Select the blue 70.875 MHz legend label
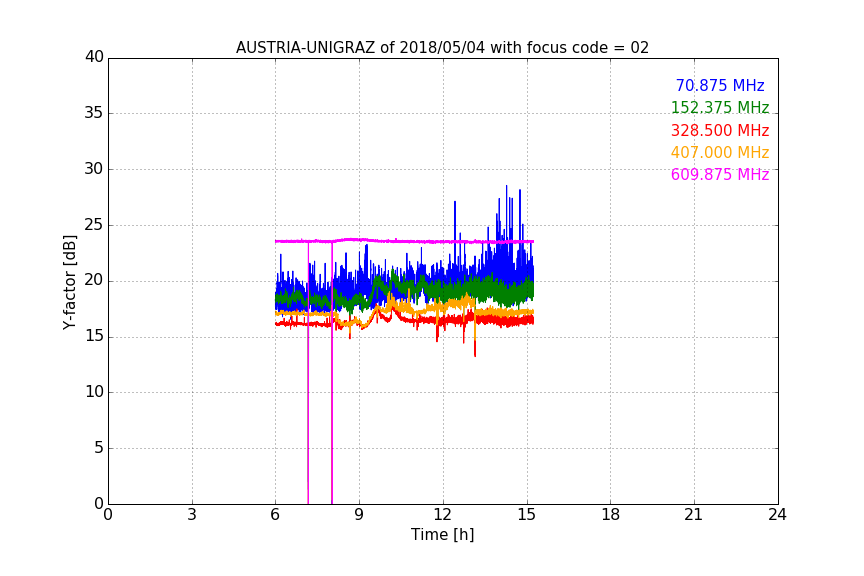 tap(720, 85)
